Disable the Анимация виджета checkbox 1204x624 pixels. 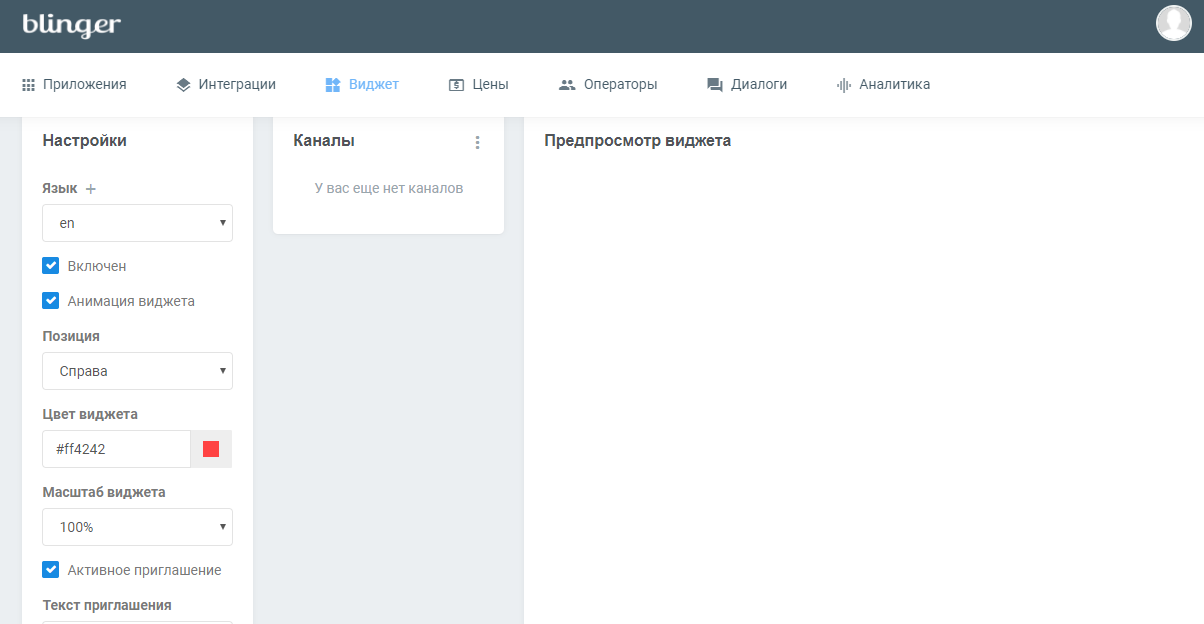[x=51, y=300]
